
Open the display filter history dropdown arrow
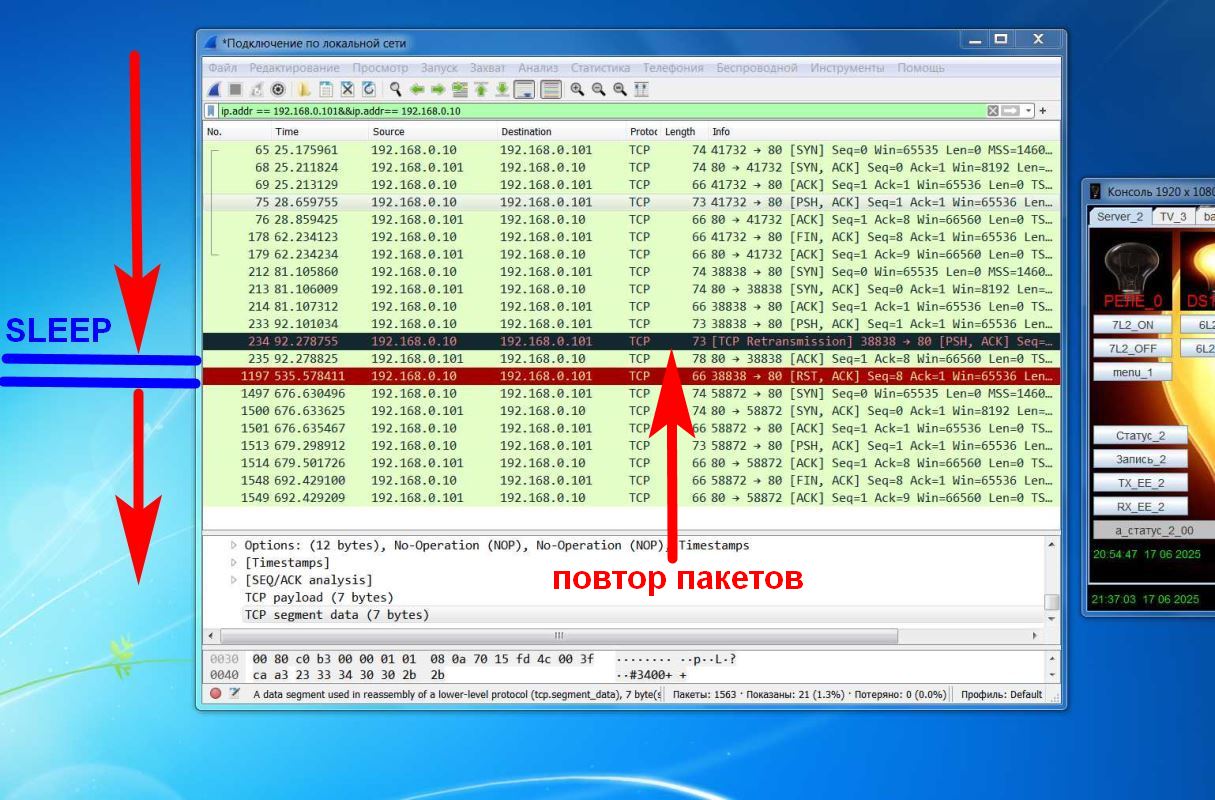tap(1028, 111)
